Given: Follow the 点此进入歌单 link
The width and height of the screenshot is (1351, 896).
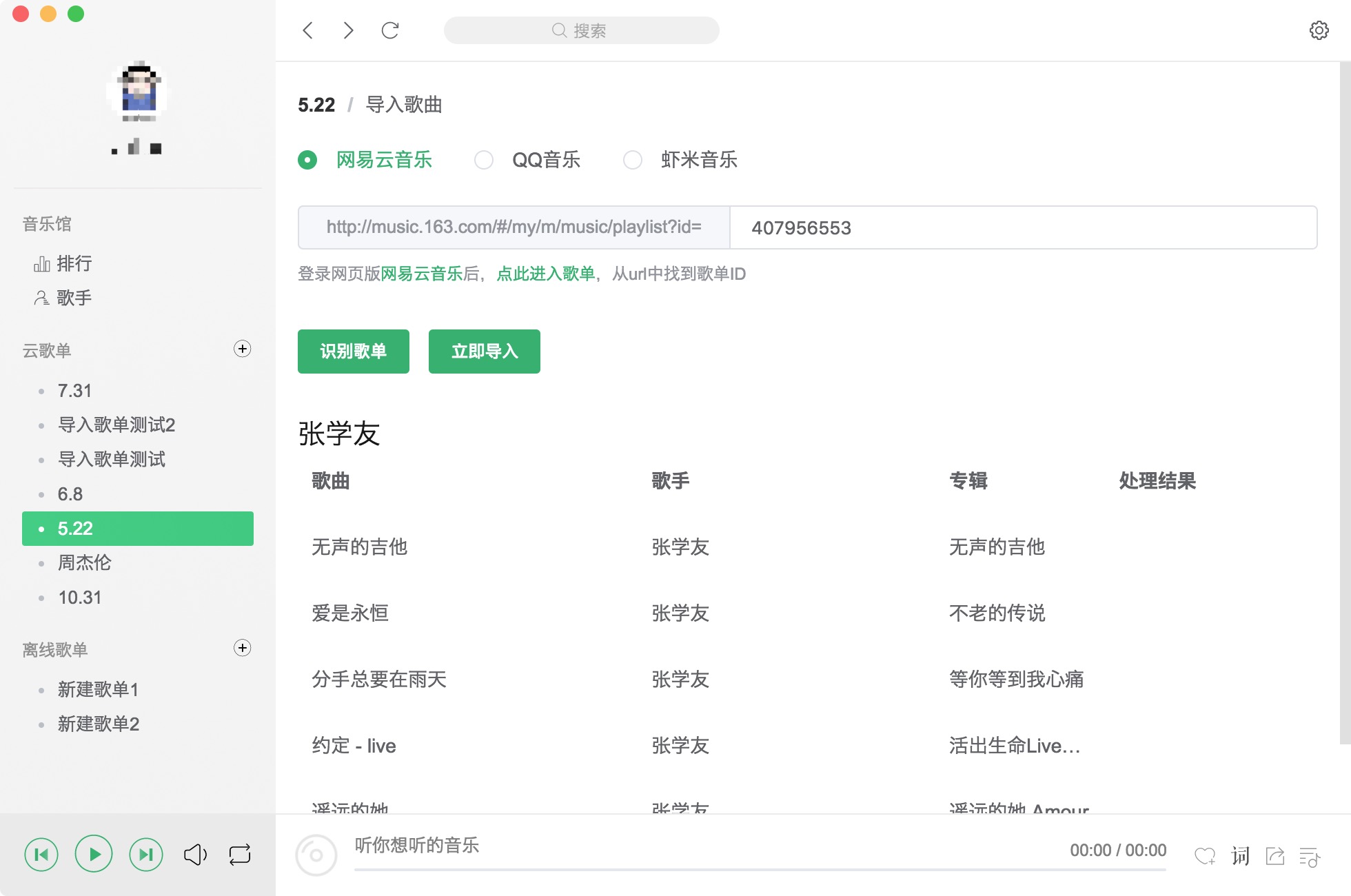Looking at the screenshot, I should tap(545, 274).
